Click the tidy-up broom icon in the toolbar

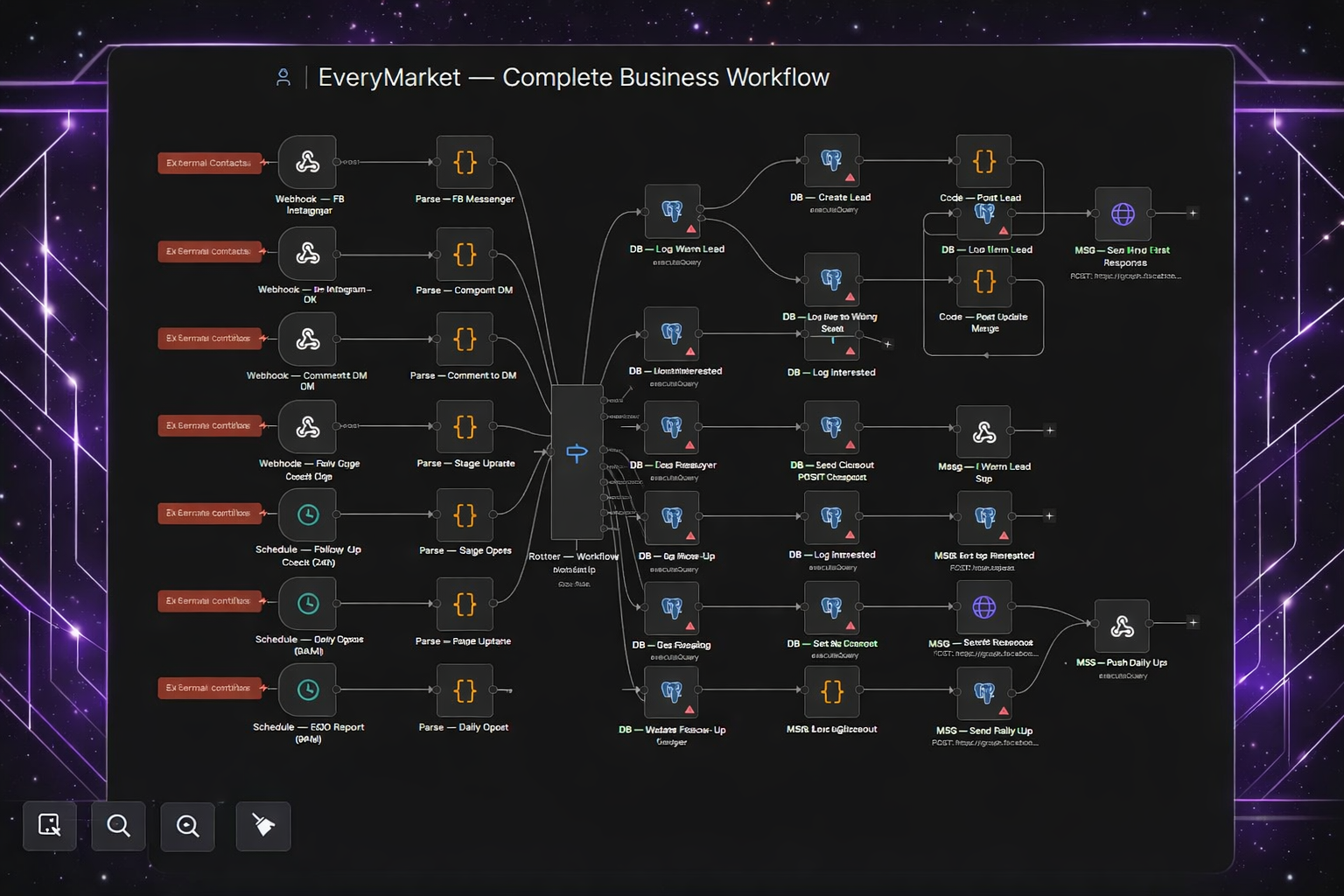point(262,825)
